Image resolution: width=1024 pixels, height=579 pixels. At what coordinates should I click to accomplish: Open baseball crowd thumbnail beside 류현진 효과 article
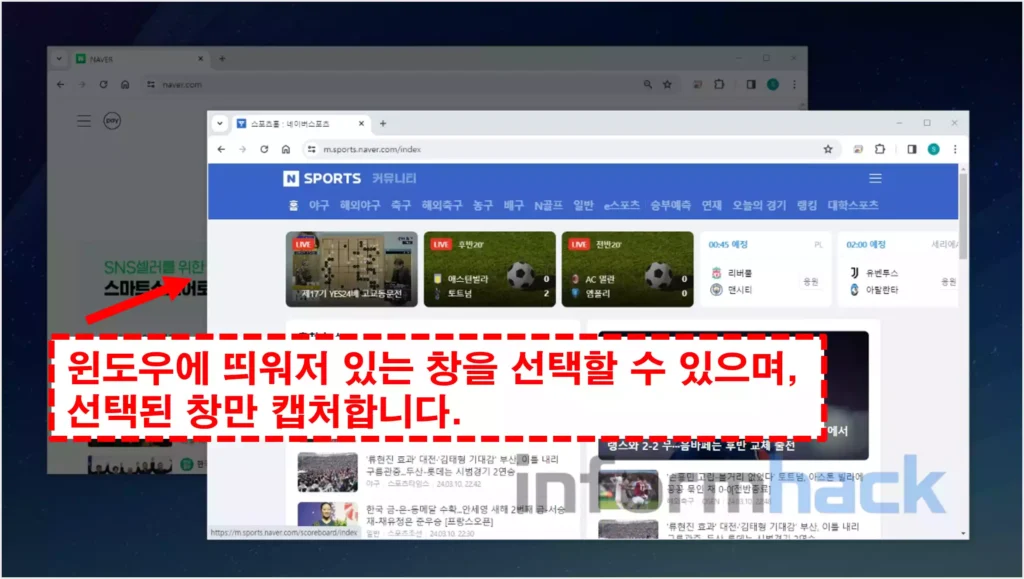coord(327,471)
